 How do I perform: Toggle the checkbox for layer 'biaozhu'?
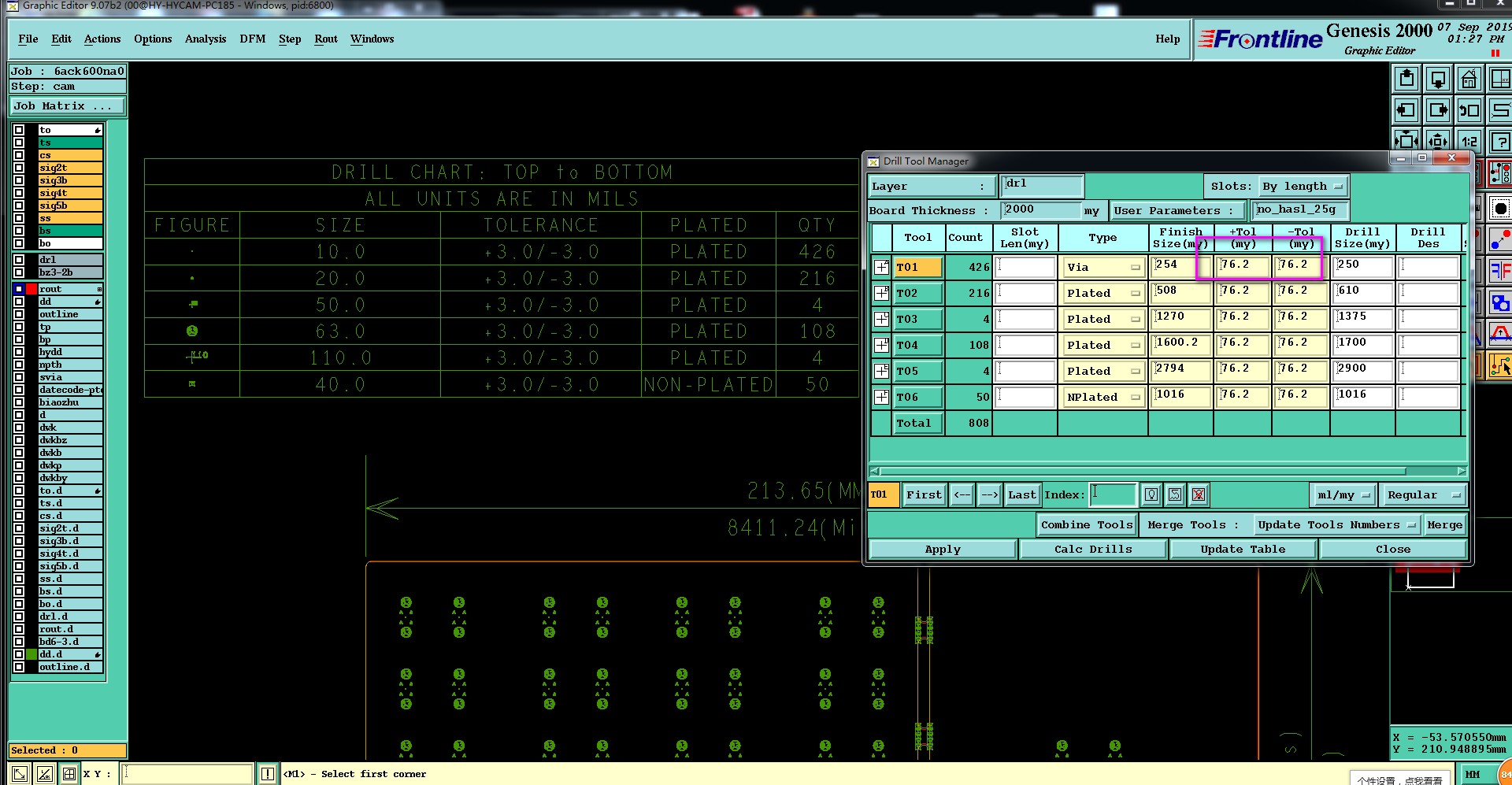pyautogui.click(x=19, y=402)
